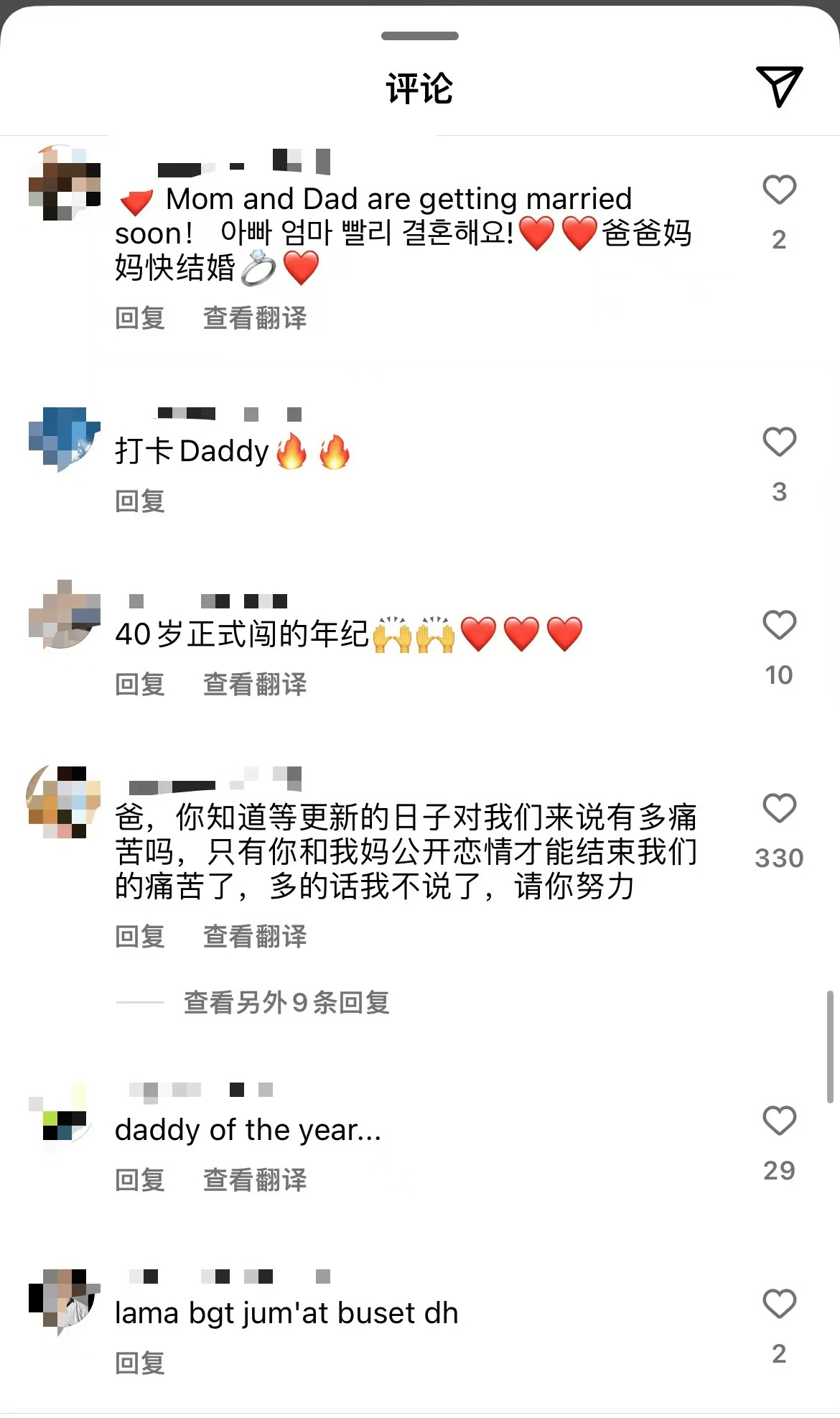
Task: View translation of '爸，你知道等更新' comment
Action: [255, 936]
